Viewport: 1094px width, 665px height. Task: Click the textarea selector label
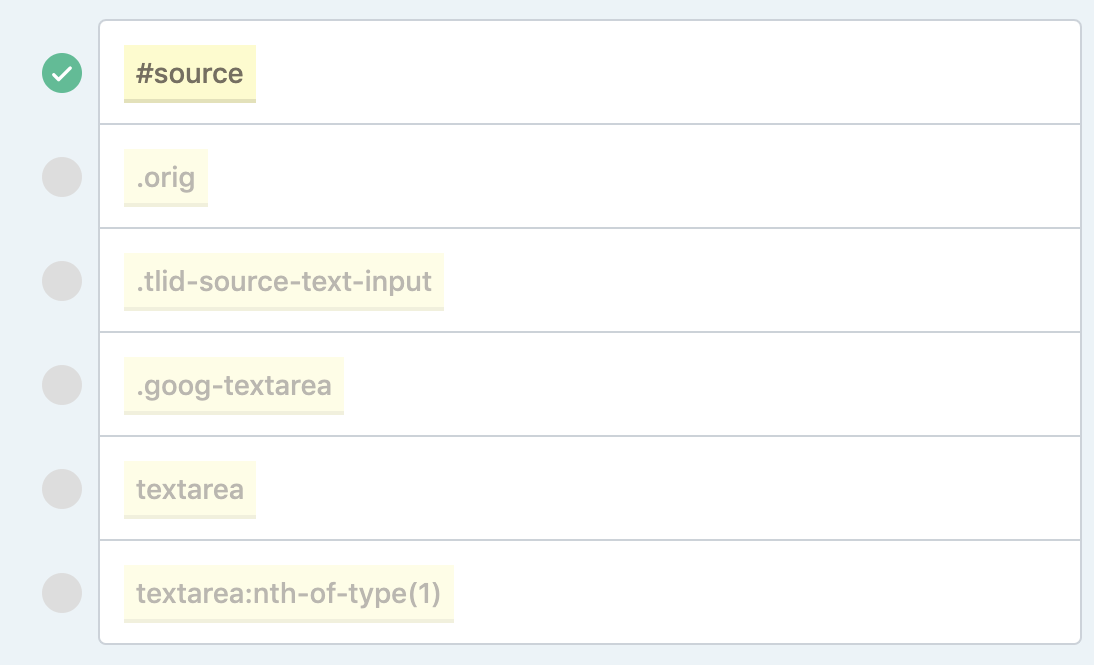(x=190, y=490)
